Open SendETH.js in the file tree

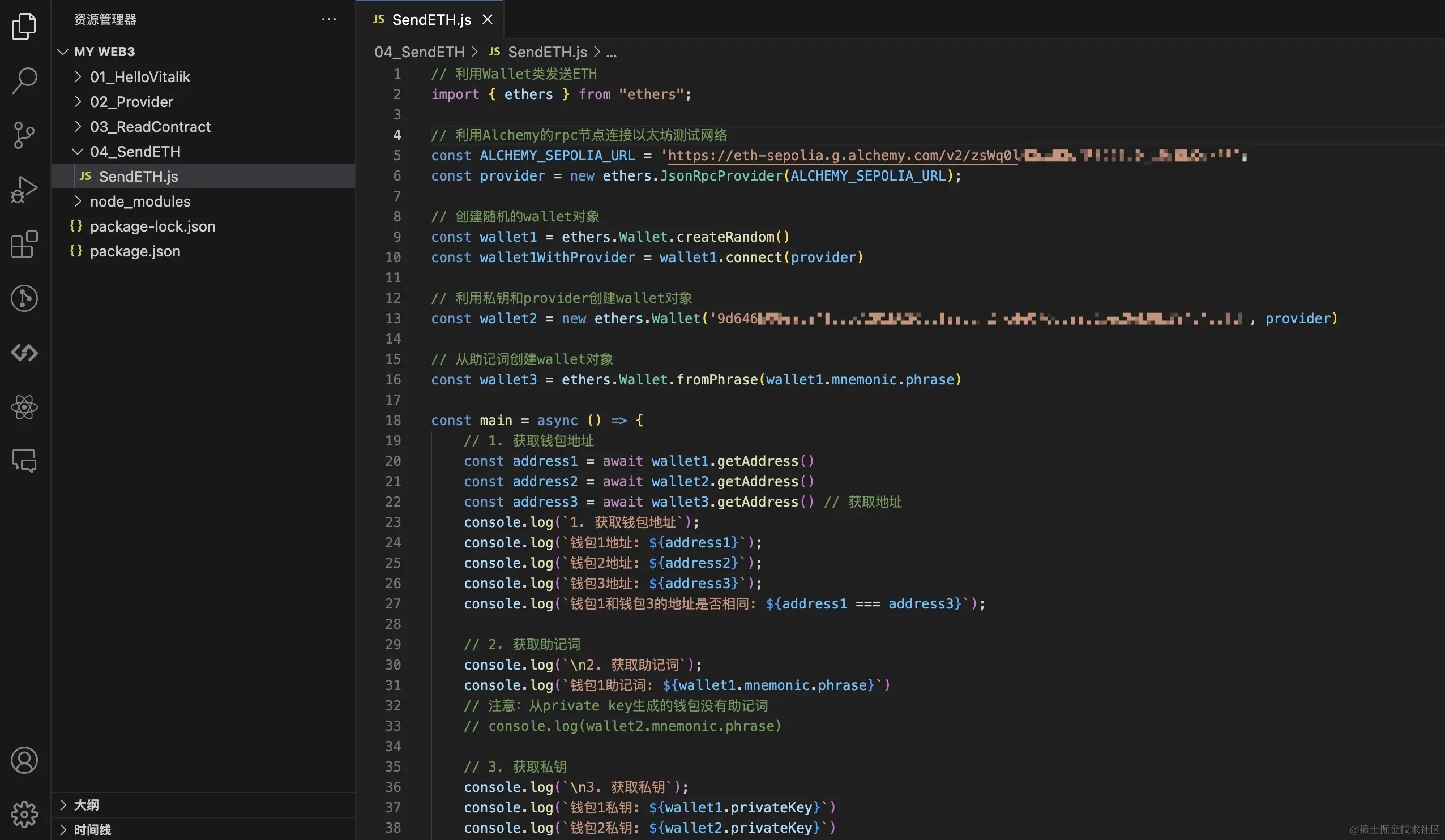click(203, 176)
